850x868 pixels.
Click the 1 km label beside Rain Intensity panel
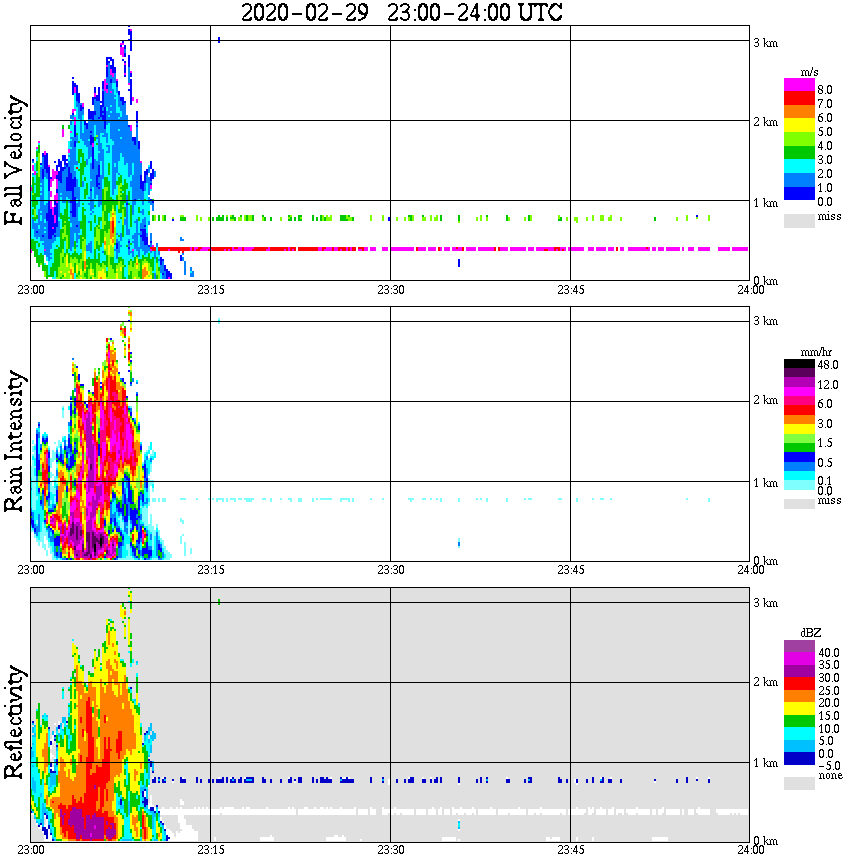[x=765, y=483]
